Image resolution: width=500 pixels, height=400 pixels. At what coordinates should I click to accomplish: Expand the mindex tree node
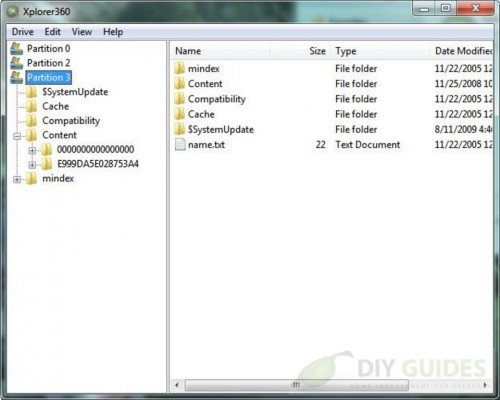tap(17, 179)
